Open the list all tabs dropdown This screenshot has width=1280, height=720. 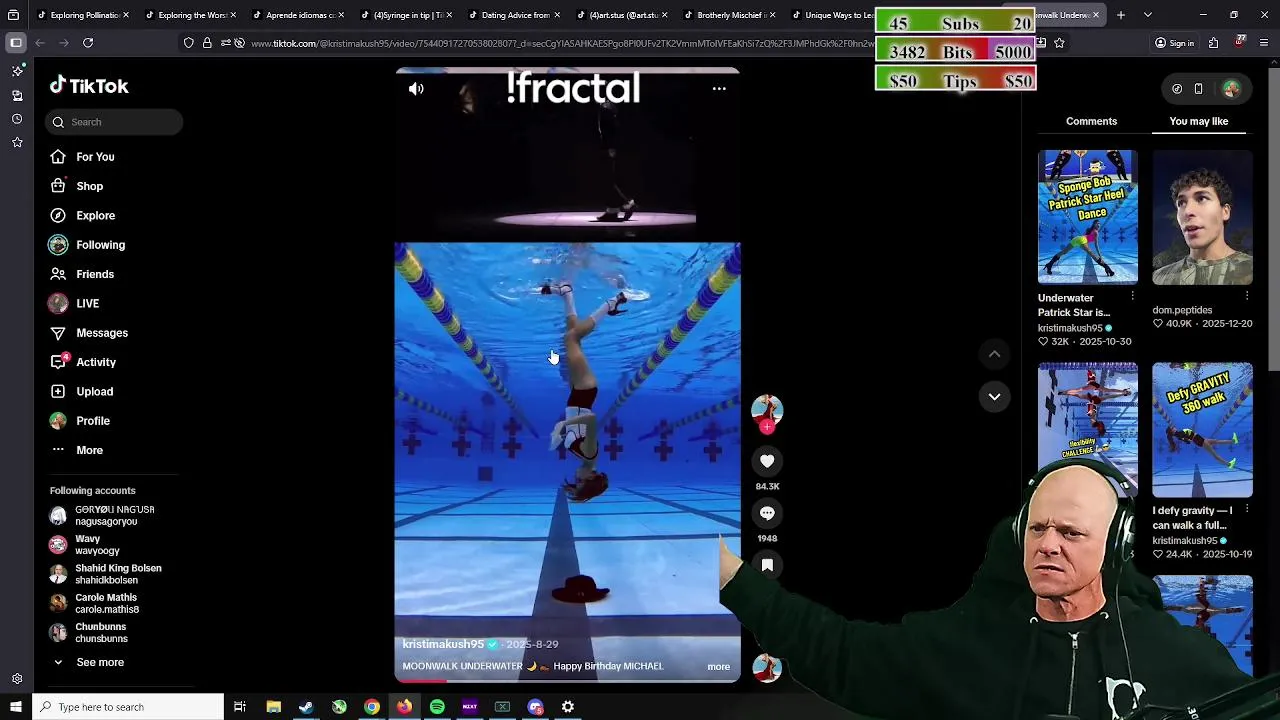tap(1147, 15)
